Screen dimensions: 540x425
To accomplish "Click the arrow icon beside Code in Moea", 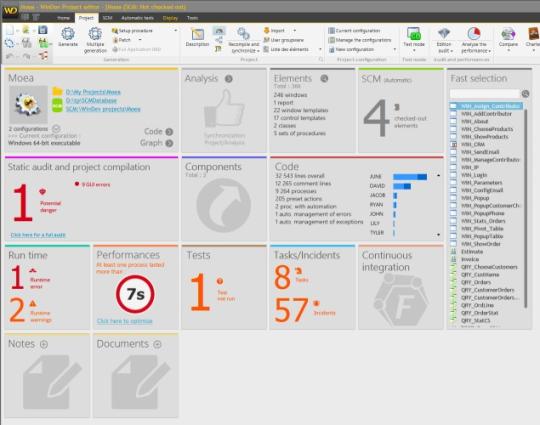I will point(169,132).
